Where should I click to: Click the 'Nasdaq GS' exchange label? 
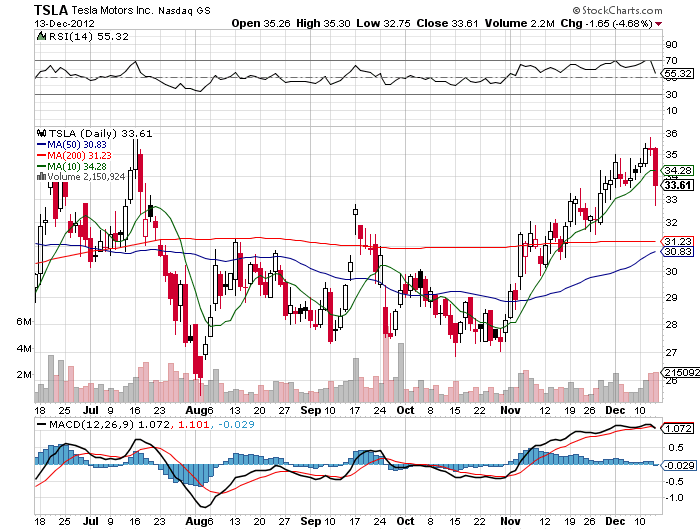point(184,10)
